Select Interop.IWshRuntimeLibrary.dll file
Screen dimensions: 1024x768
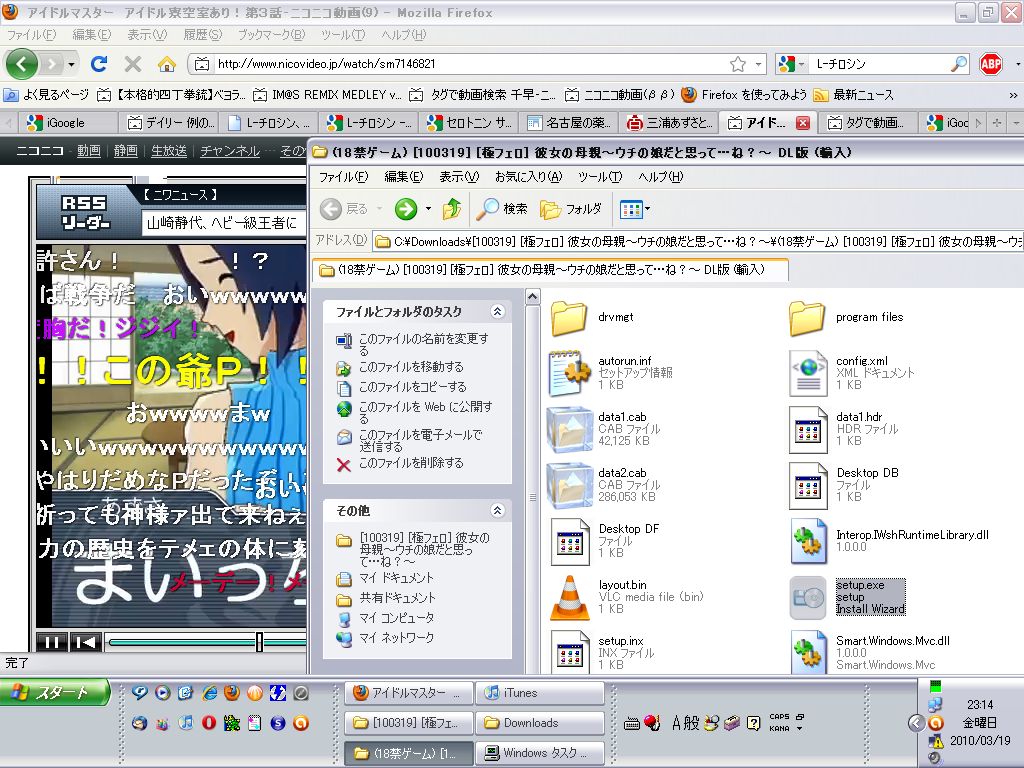click(x=889, y=541)
